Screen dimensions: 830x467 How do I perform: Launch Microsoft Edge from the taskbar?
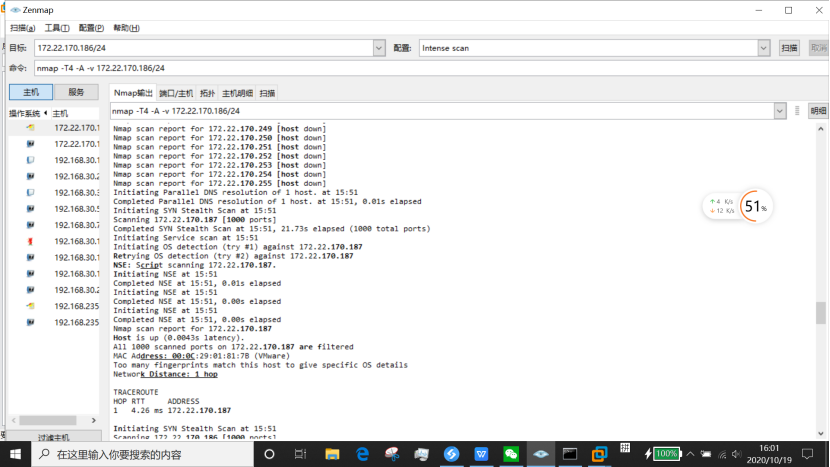click(363, 454)
